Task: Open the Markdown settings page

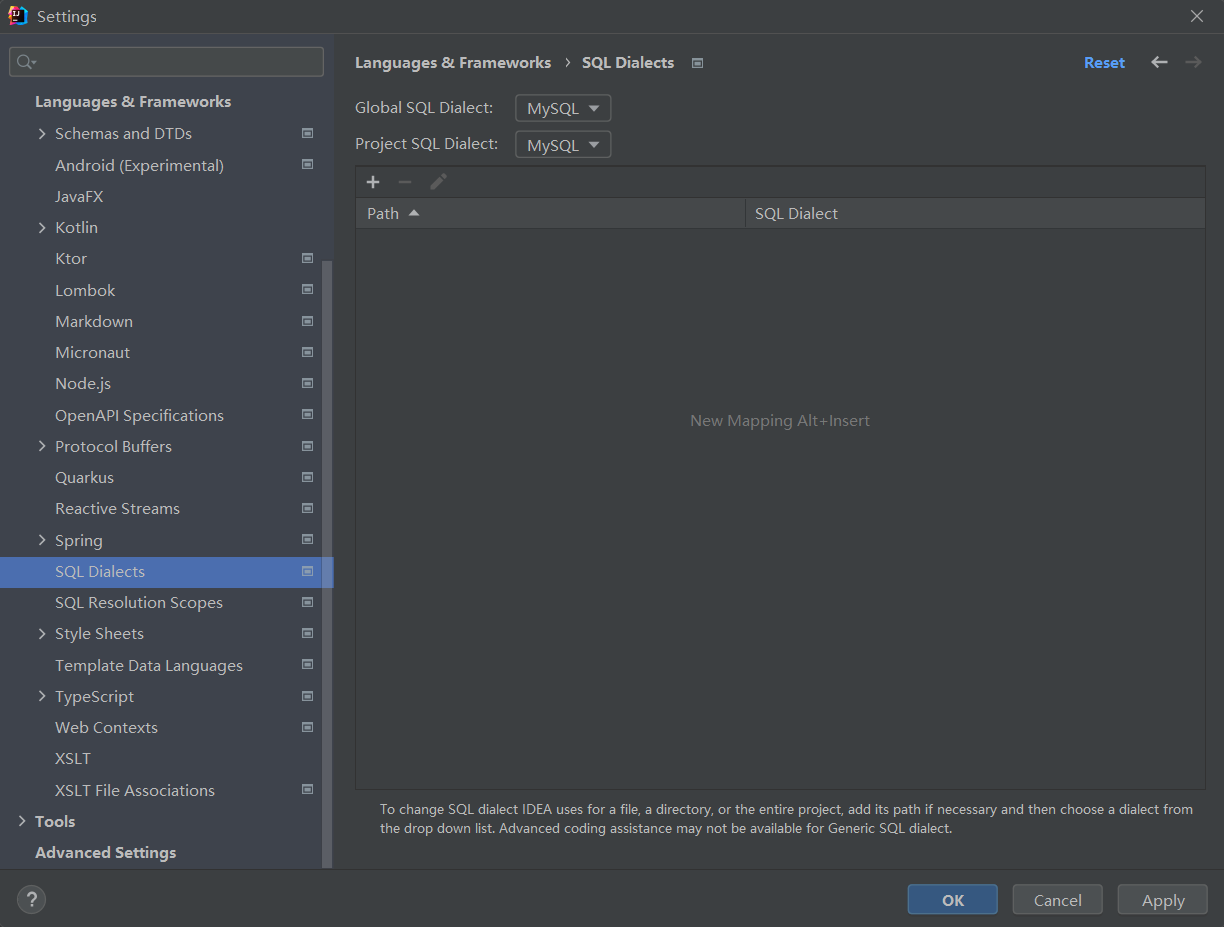Action: click(94, 321)
